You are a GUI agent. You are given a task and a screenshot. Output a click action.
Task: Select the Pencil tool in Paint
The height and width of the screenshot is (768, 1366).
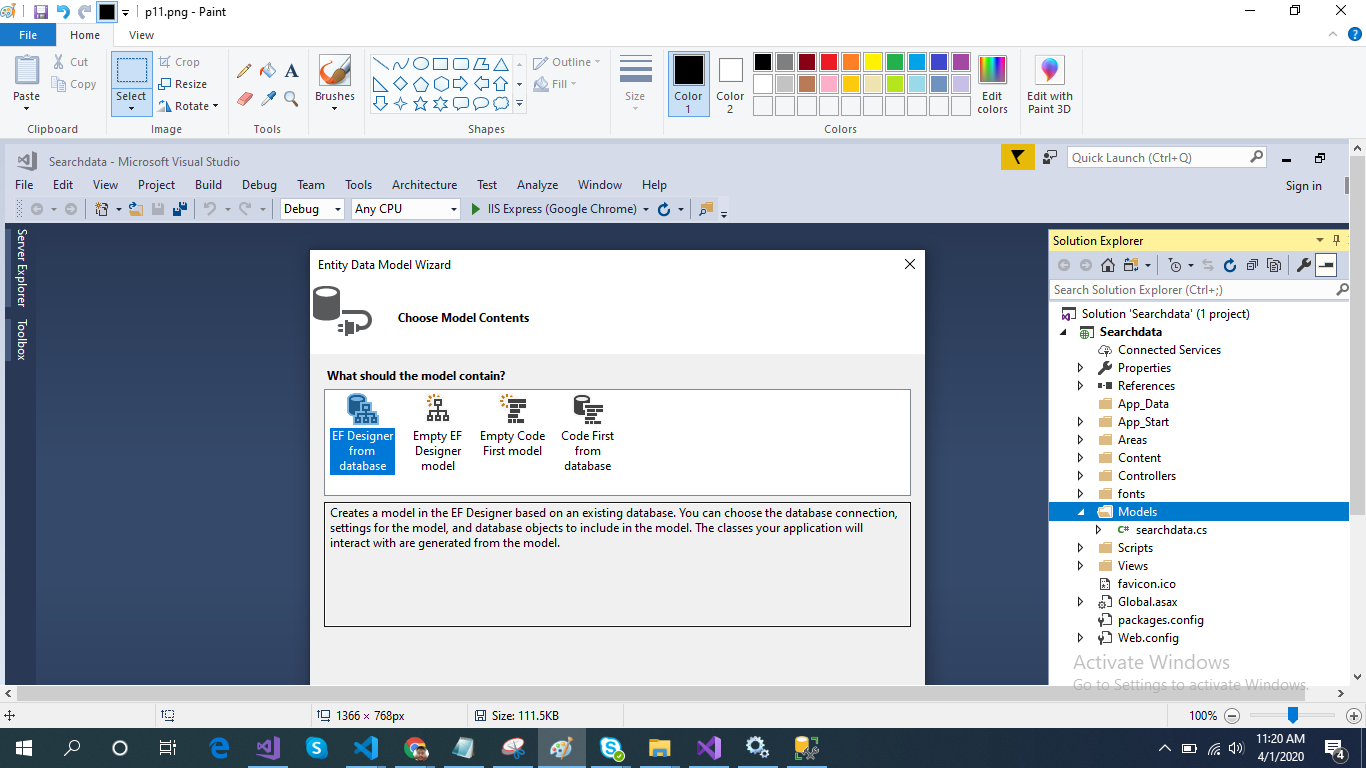pos(244,71)
